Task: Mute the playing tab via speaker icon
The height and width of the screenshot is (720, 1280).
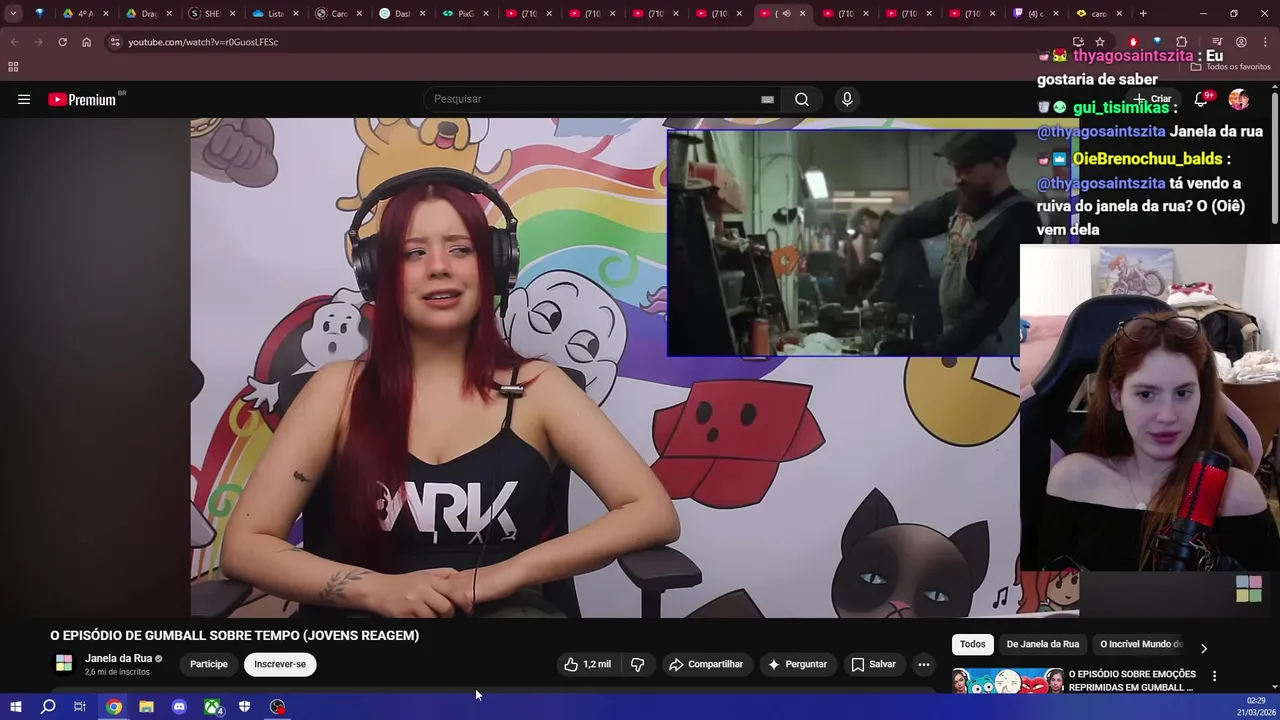Action: point(786,14)
